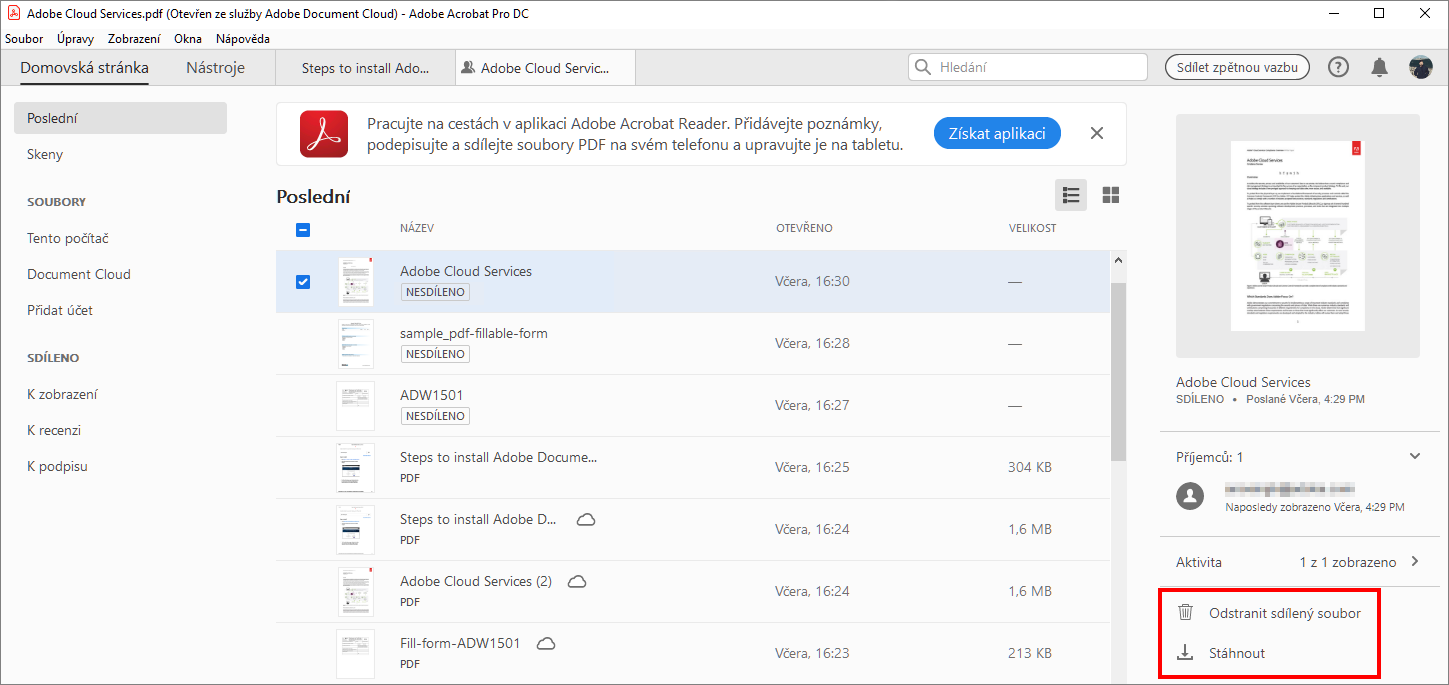Open the help question mark icon

(x=1338, y=68)
